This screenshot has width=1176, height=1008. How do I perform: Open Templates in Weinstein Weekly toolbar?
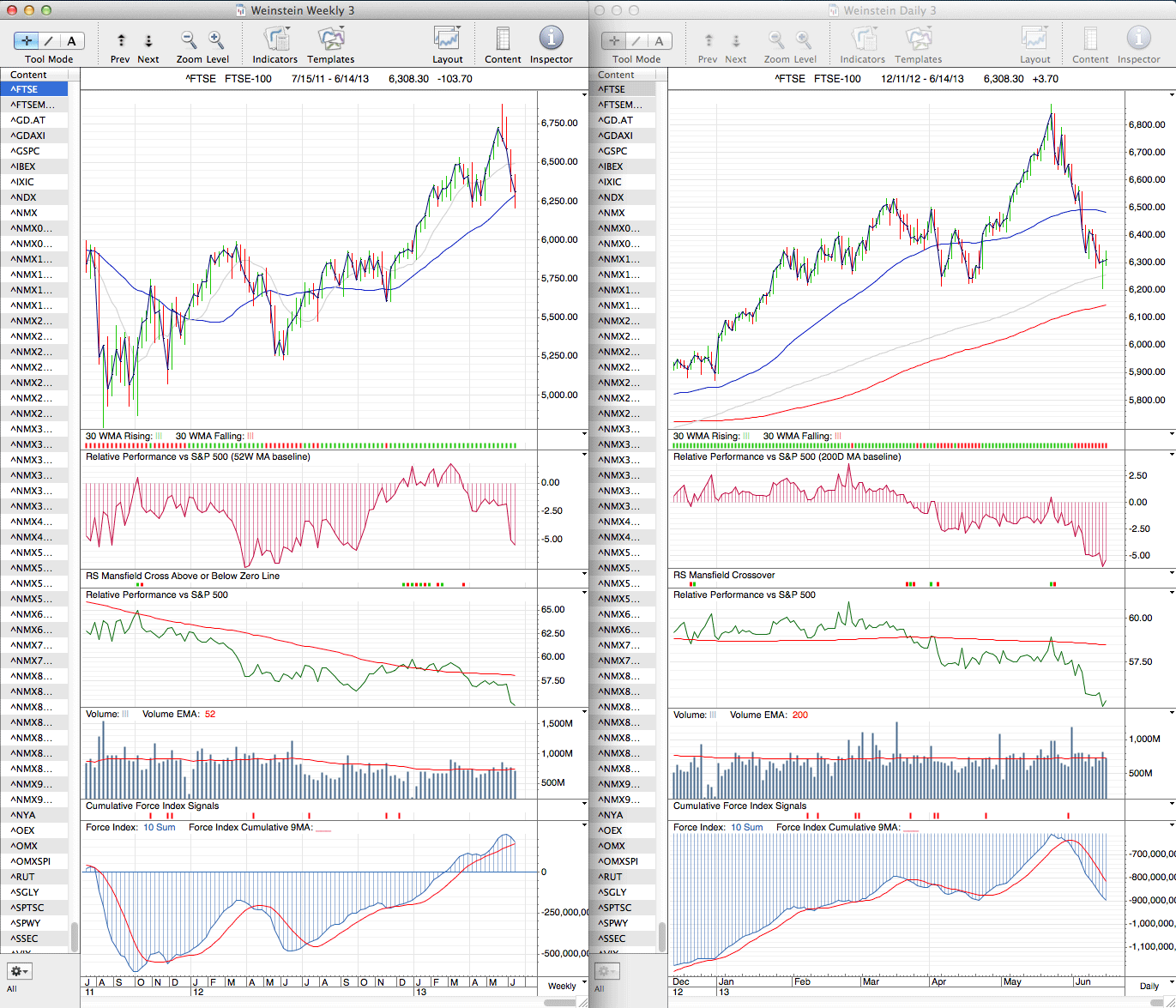point(330,39)
